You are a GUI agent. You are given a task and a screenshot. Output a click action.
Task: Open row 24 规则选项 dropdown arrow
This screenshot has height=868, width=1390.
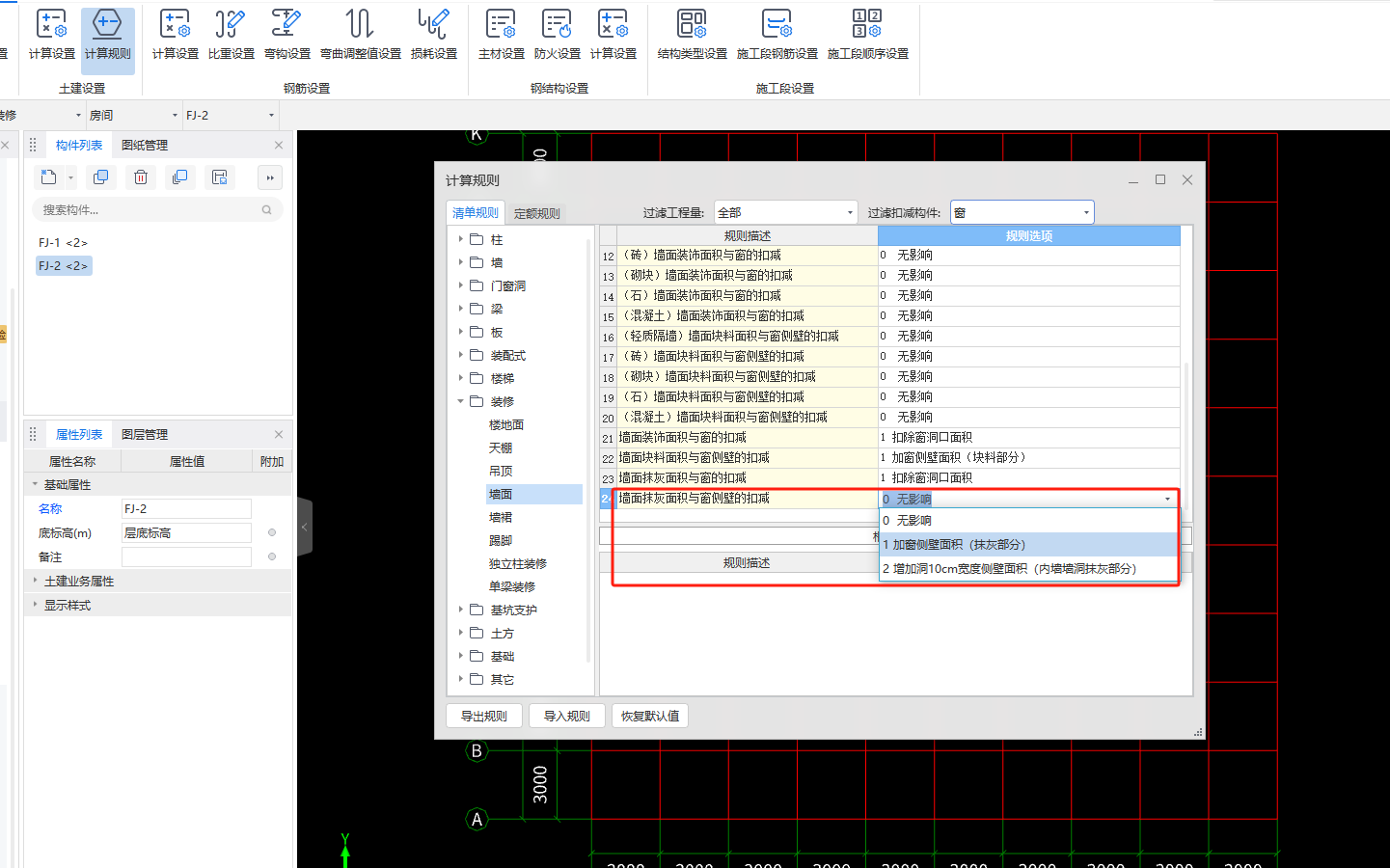point(1167,499)
